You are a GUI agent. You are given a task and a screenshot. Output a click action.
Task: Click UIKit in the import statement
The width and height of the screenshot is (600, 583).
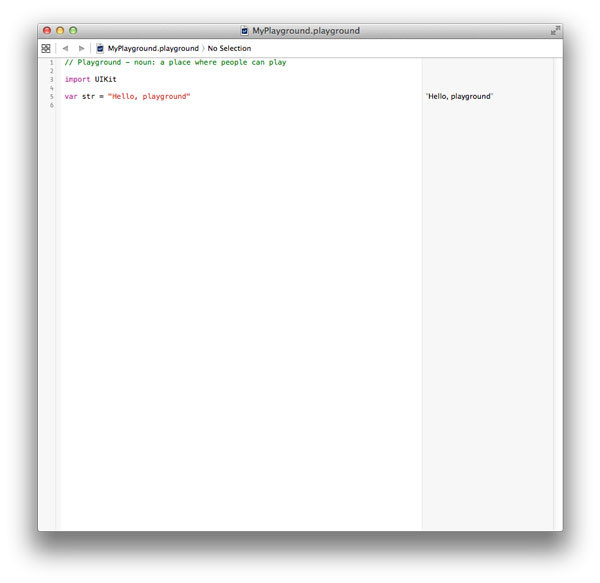pos(105,79)
